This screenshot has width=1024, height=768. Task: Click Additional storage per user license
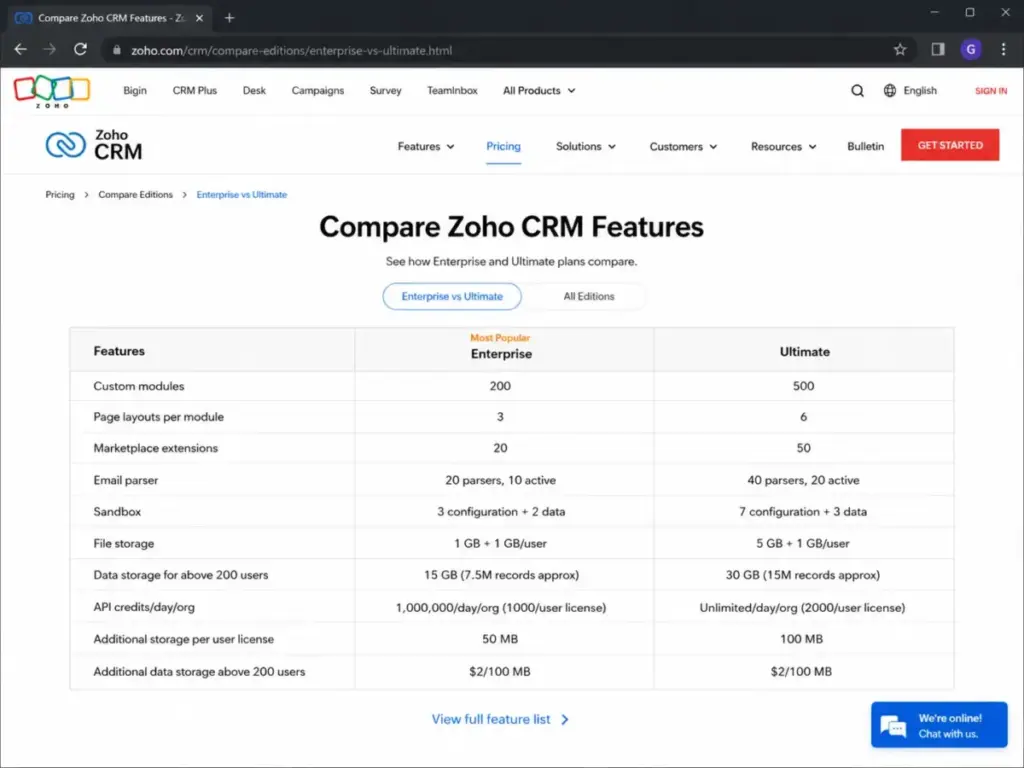(x=184, y=639)
